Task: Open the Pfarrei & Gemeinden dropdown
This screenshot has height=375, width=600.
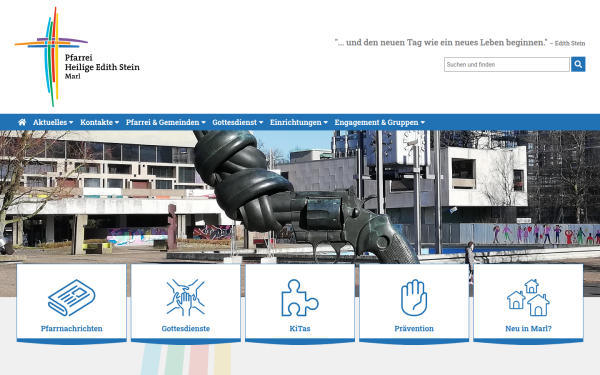Action: 166,122
